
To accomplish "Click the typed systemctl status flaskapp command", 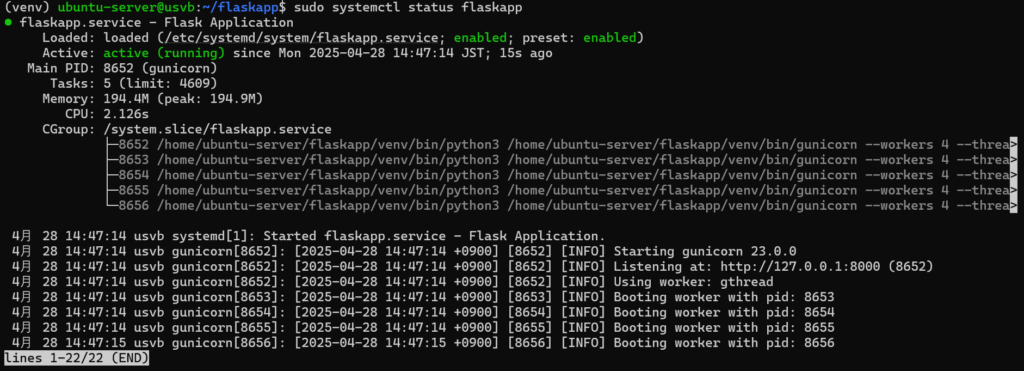I will (x=408, y=8).
